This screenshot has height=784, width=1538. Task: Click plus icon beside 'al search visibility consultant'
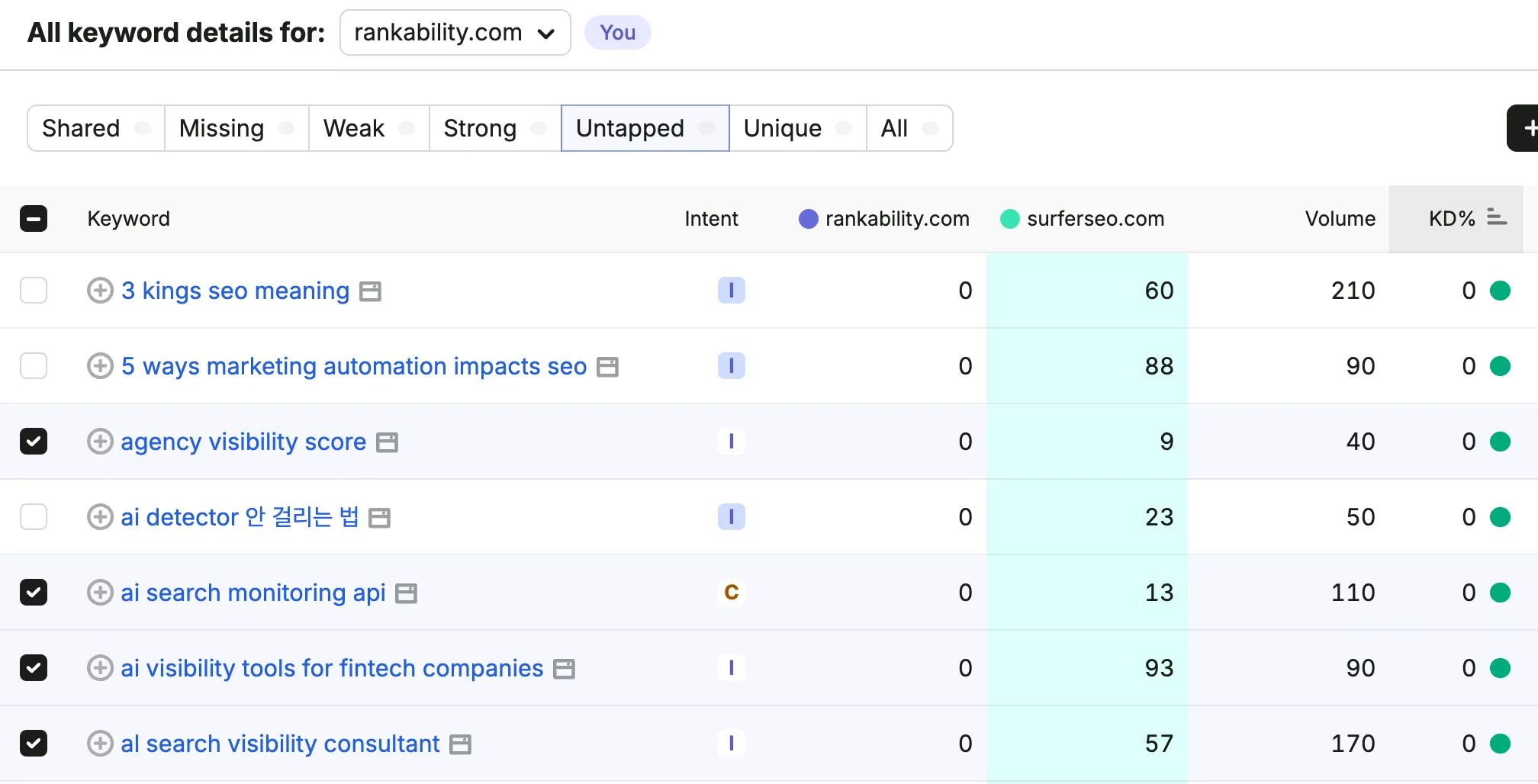pyautogui.click(x=100, y=744)
